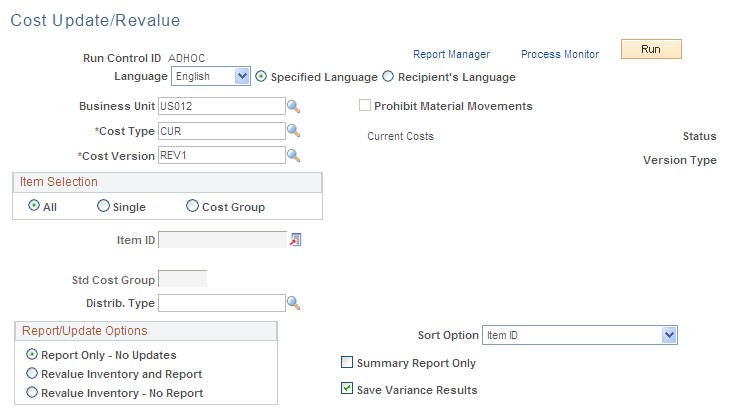
Task: Choose the Single item selection option
Action: [x=103, y=206]
